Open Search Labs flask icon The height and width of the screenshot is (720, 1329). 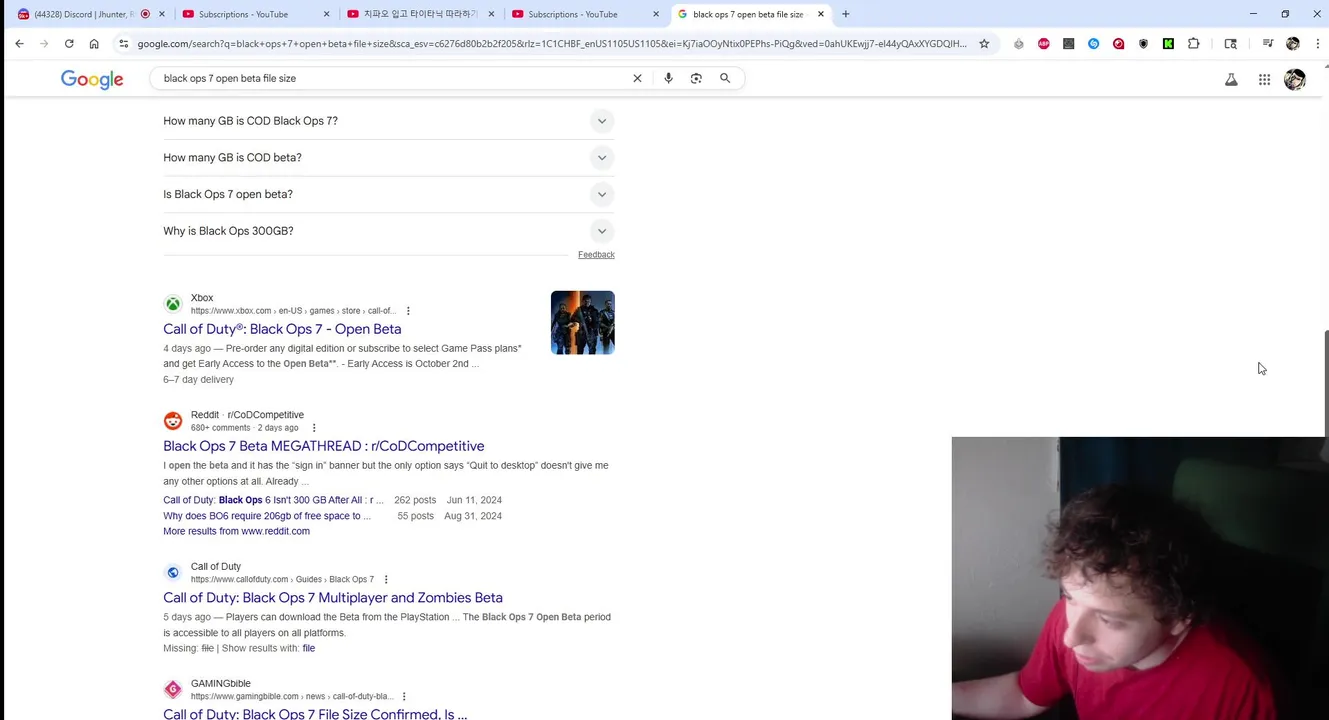click(1231, 80)
